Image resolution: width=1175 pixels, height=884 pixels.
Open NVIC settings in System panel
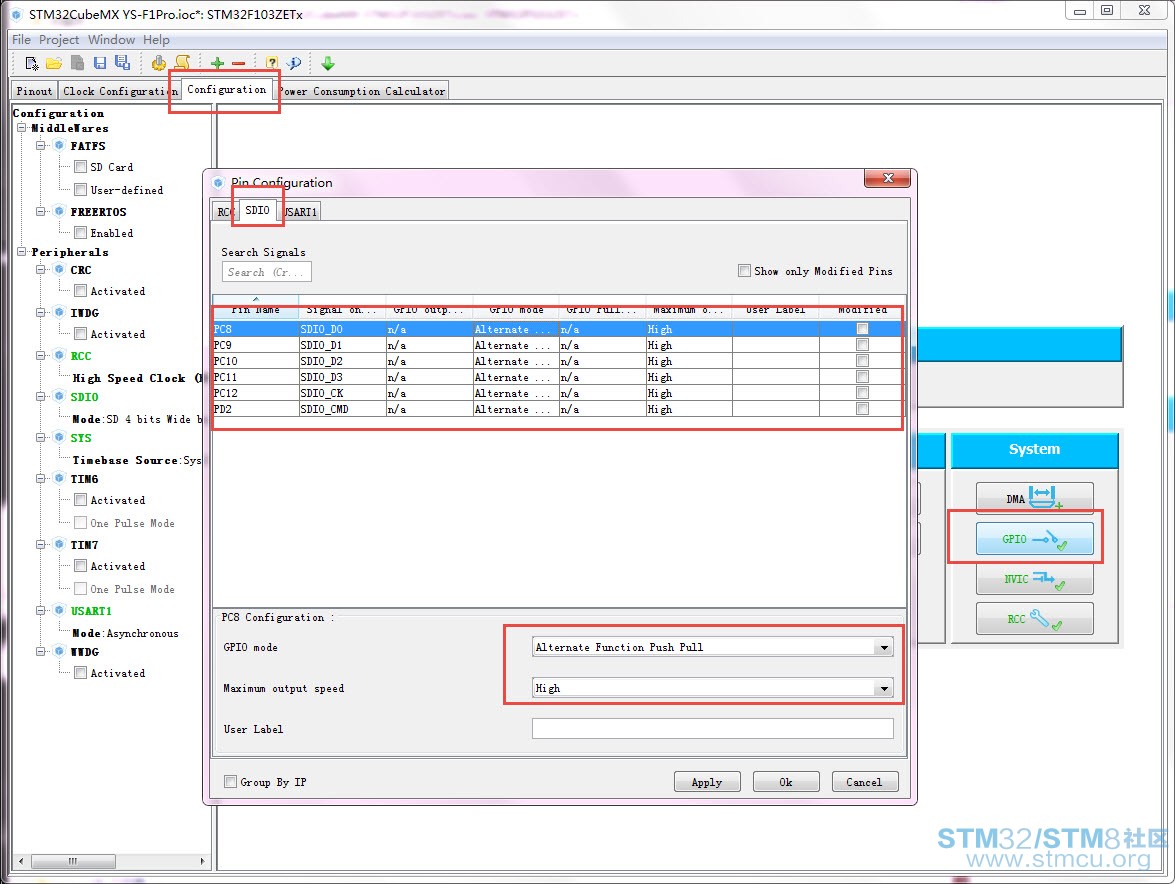click(x=1034, y=579)
